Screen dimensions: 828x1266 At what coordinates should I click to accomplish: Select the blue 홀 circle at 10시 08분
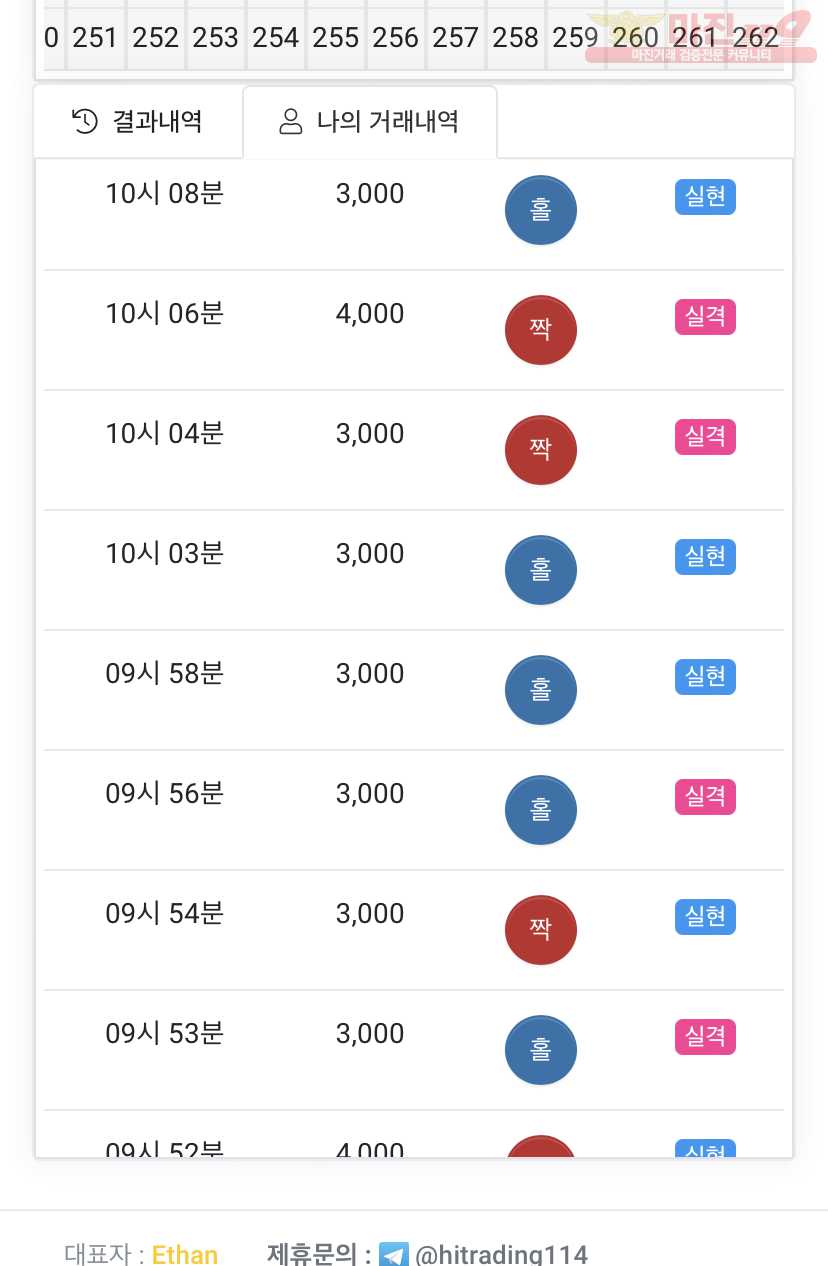[541, 210]
